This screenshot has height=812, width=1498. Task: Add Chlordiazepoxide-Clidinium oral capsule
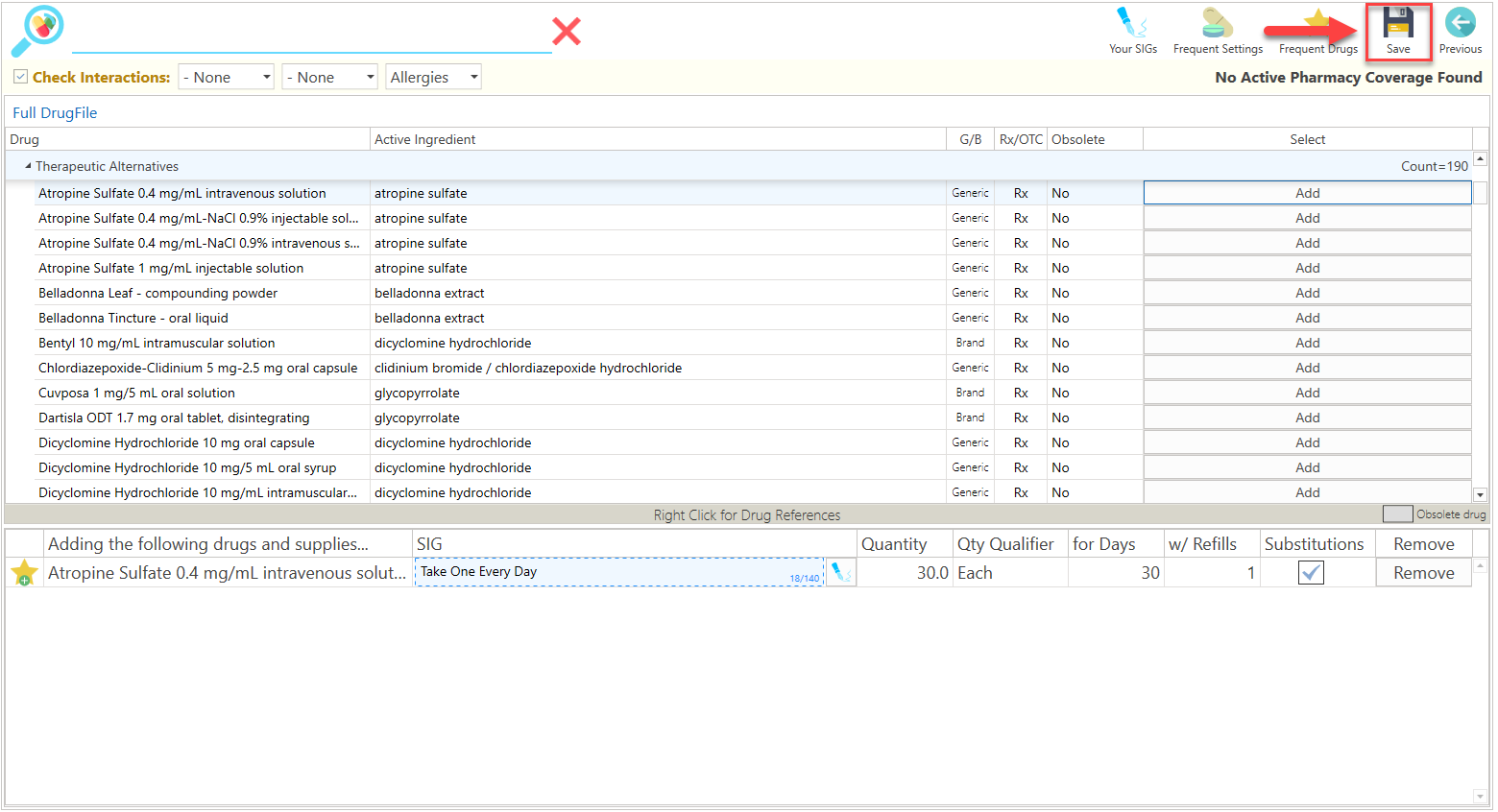point(1307,368)
